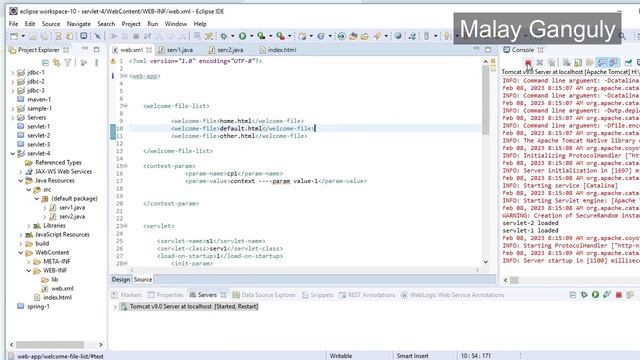Open the New file dropdown arrow
The height and width of the screenshot is (360, 640).
click(23, 36)
